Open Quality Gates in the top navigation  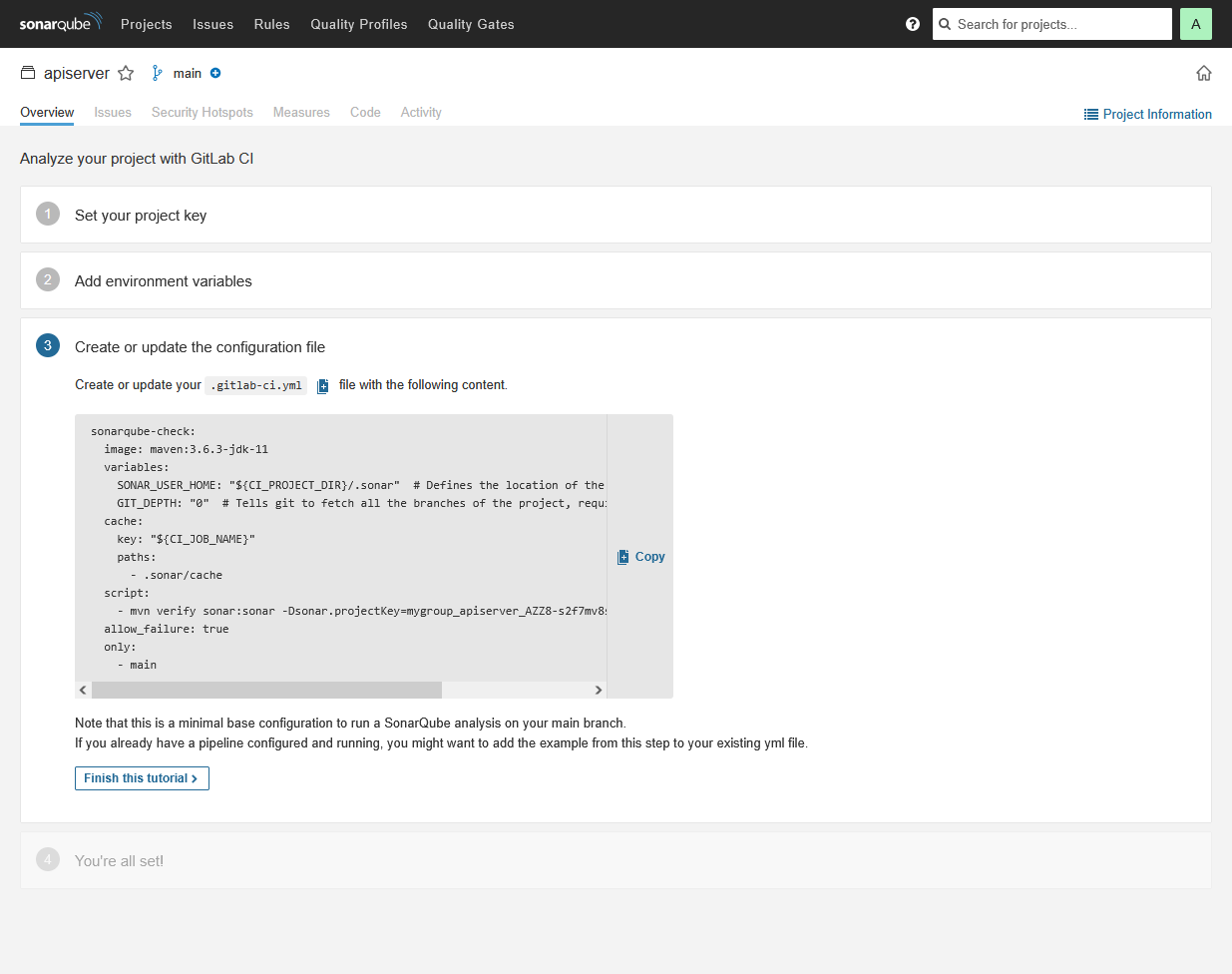(x=471, y=24)
